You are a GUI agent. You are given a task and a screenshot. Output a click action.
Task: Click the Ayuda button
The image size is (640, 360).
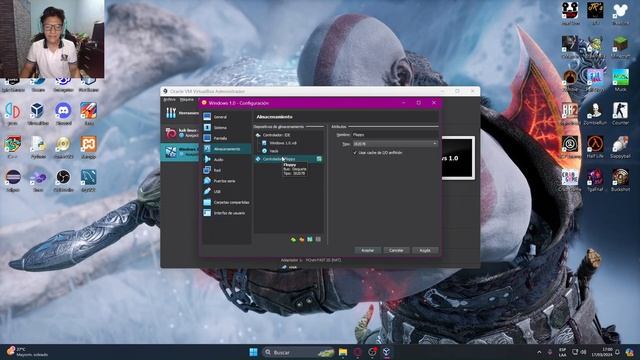[425, 250]
